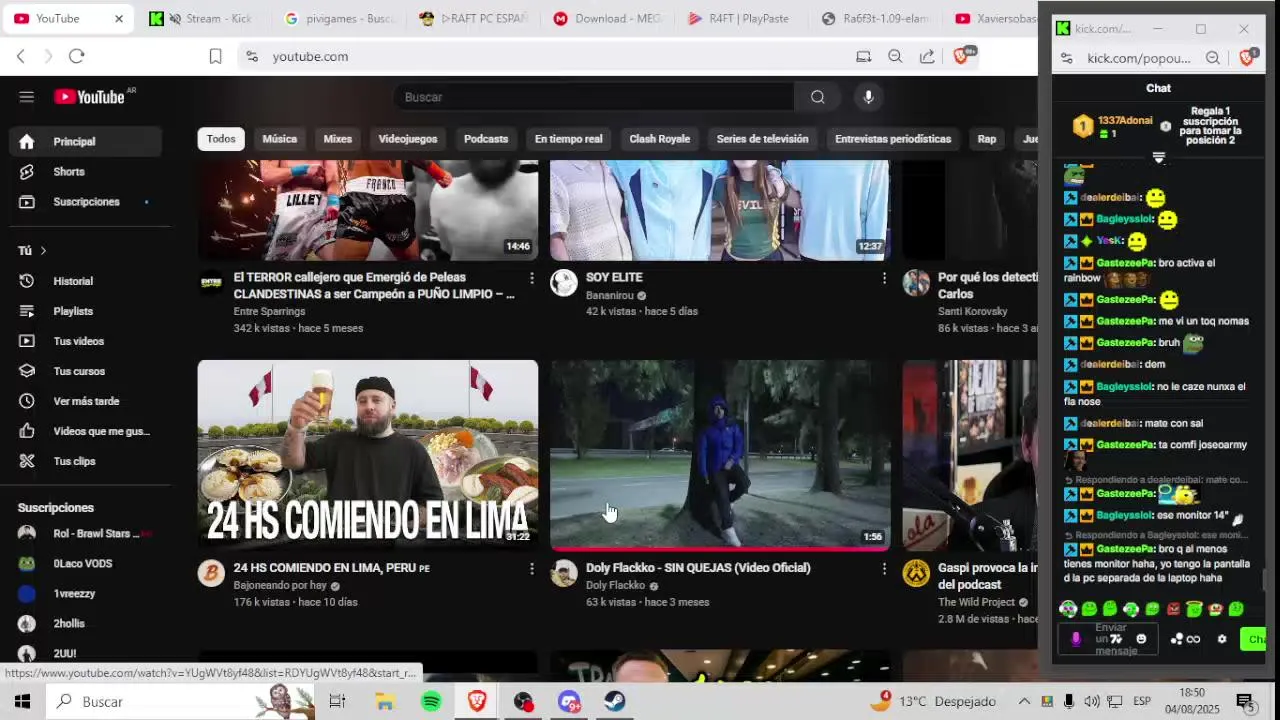Open Bajoneando por hay channel link
Screen dimensions: 1280x720
click(280, 585)
